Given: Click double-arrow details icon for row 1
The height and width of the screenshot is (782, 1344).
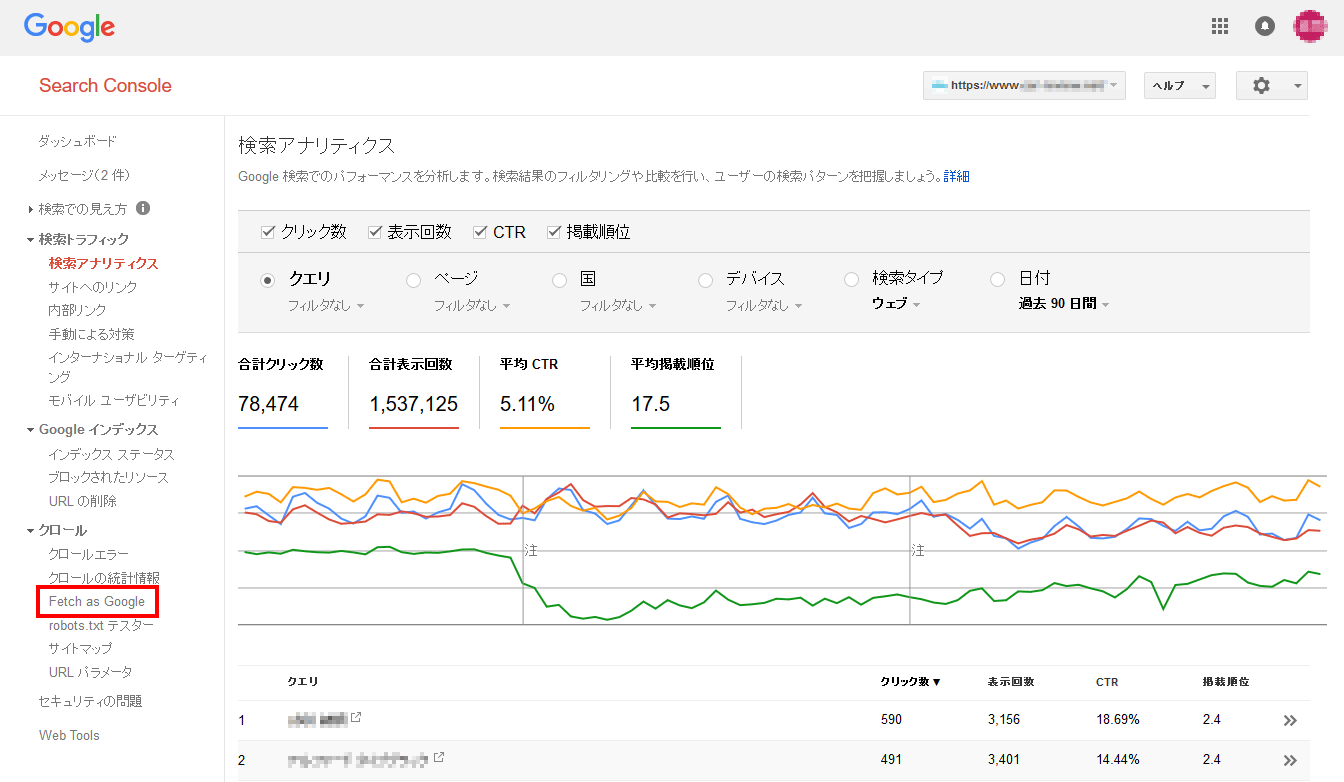Looking at the screenshot, I should pos(1290,720).
